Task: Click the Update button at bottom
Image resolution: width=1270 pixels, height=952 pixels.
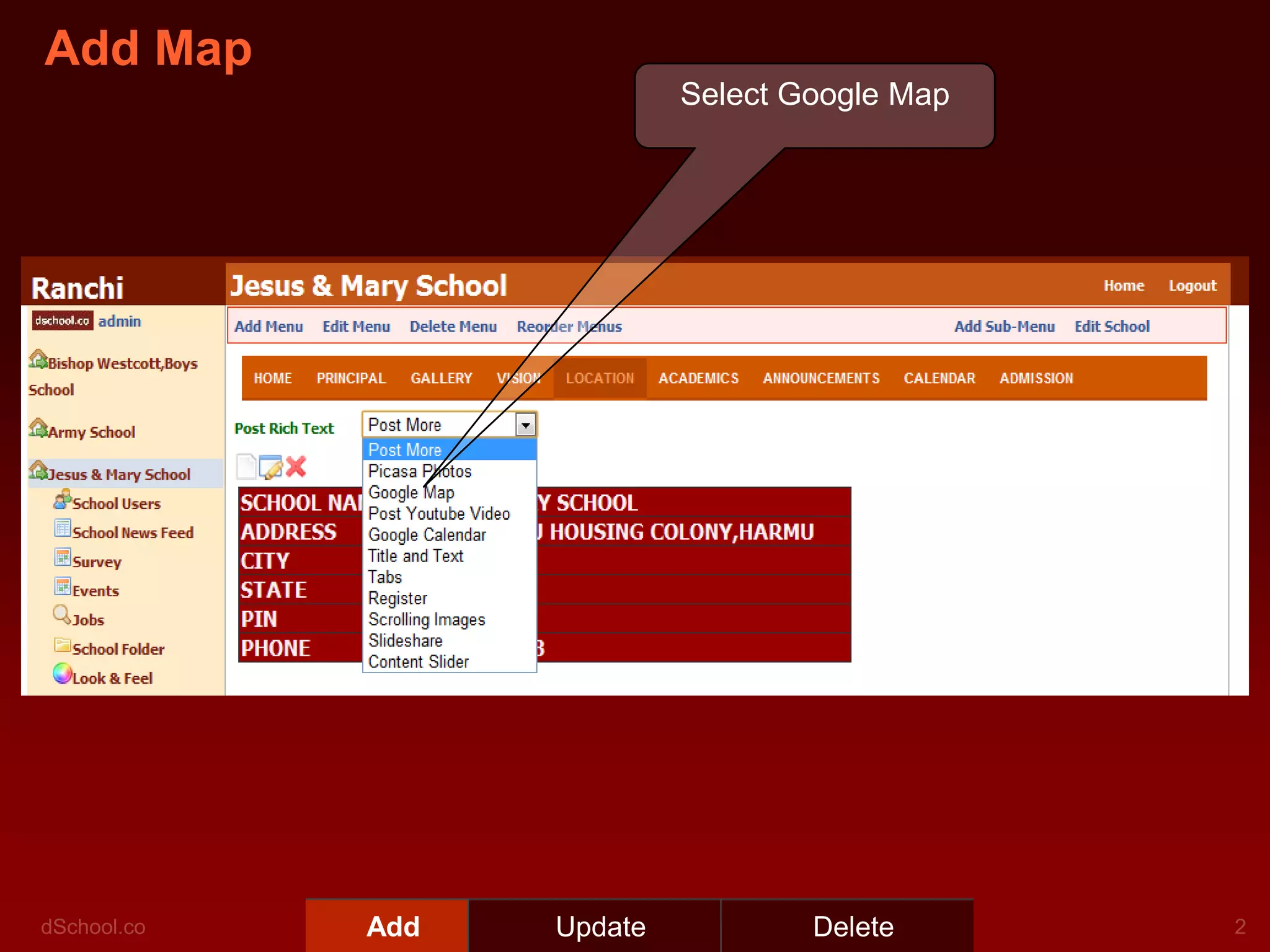Action: pos(600,927)
